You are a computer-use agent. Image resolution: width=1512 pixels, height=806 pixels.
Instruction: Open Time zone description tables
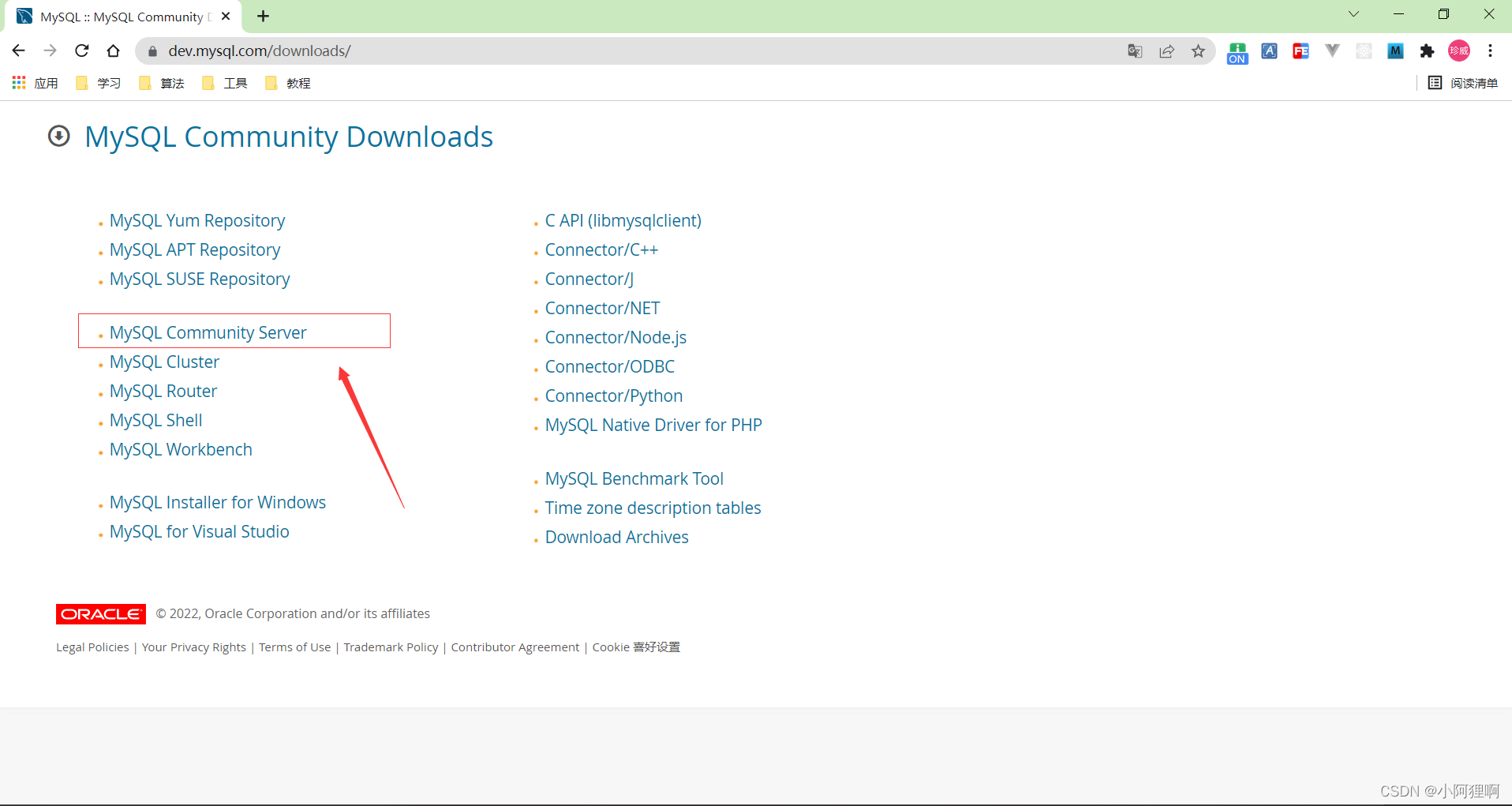coord(653,508)
